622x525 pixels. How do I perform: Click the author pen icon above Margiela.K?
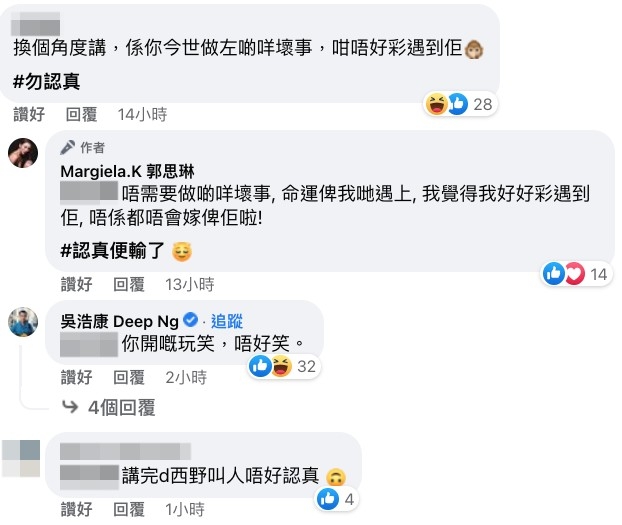[67, 147]
